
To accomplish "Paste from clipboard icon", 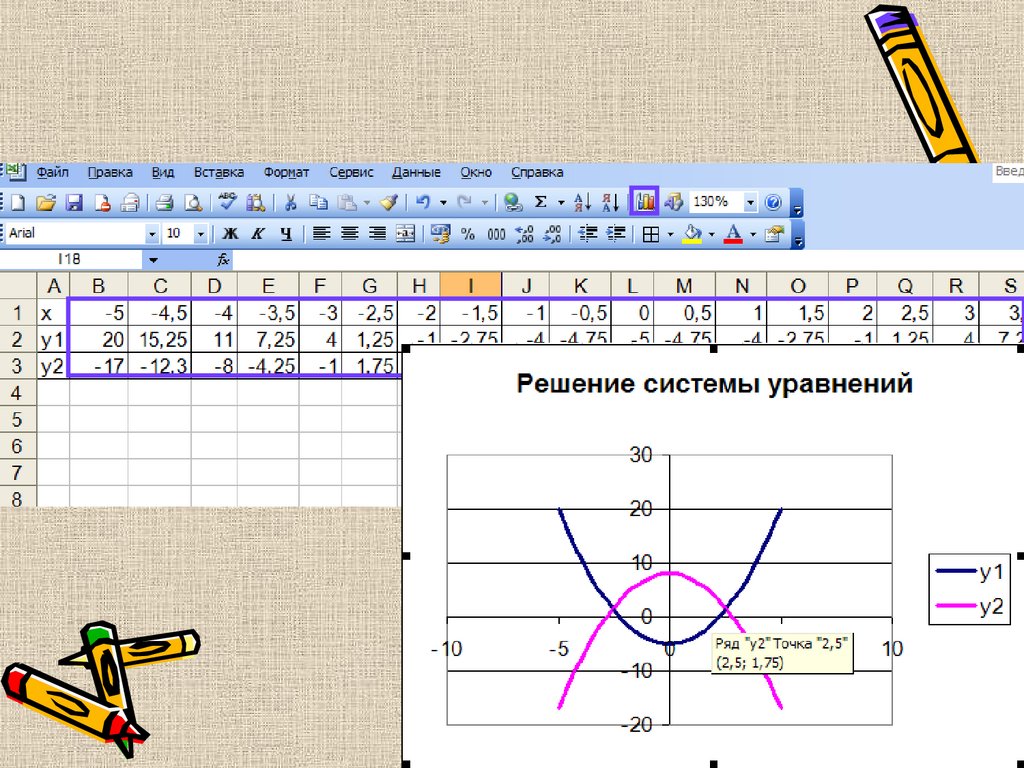I will 347,203.
